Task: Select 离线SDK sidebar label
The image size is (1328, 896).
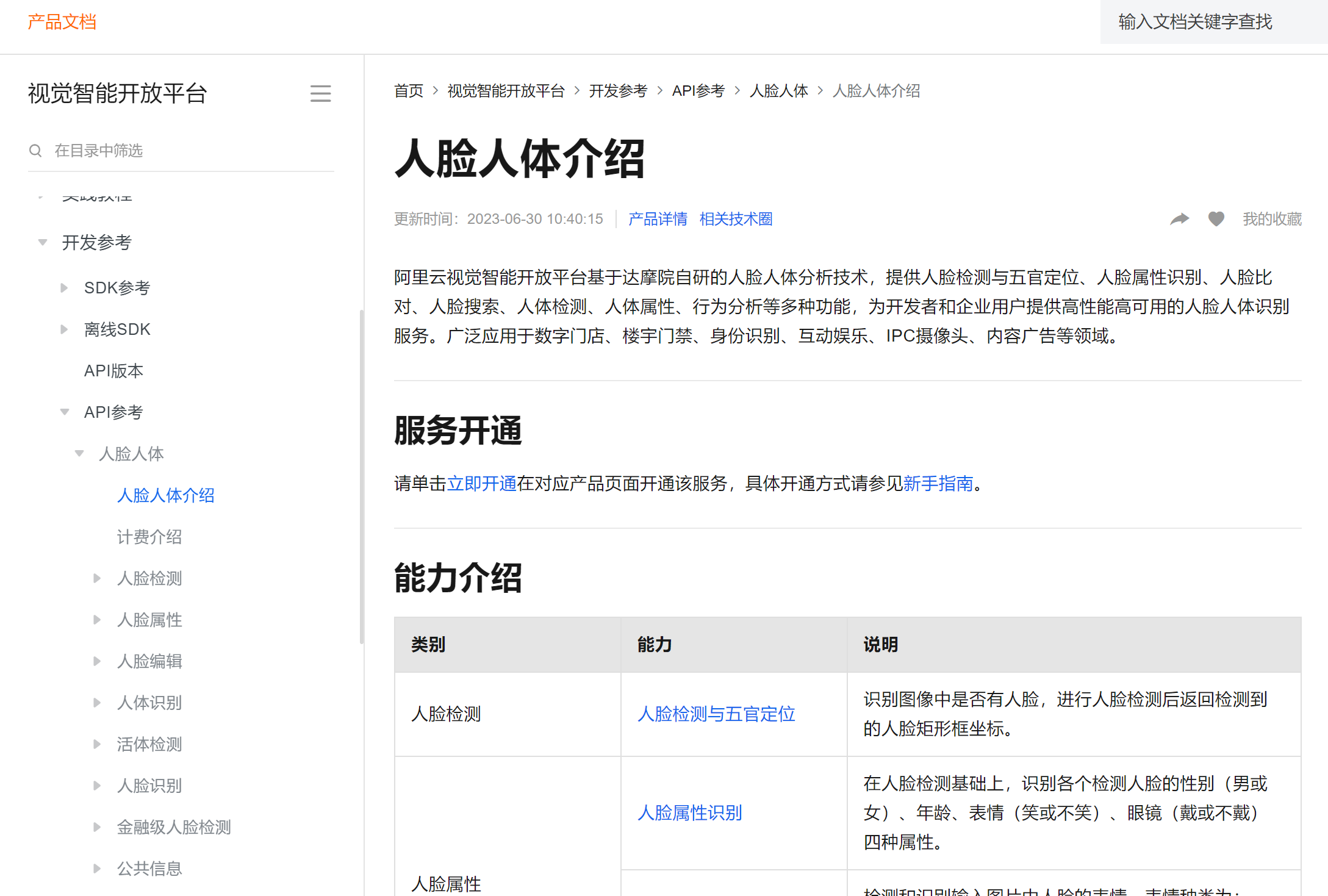Action: click(117, 329)
